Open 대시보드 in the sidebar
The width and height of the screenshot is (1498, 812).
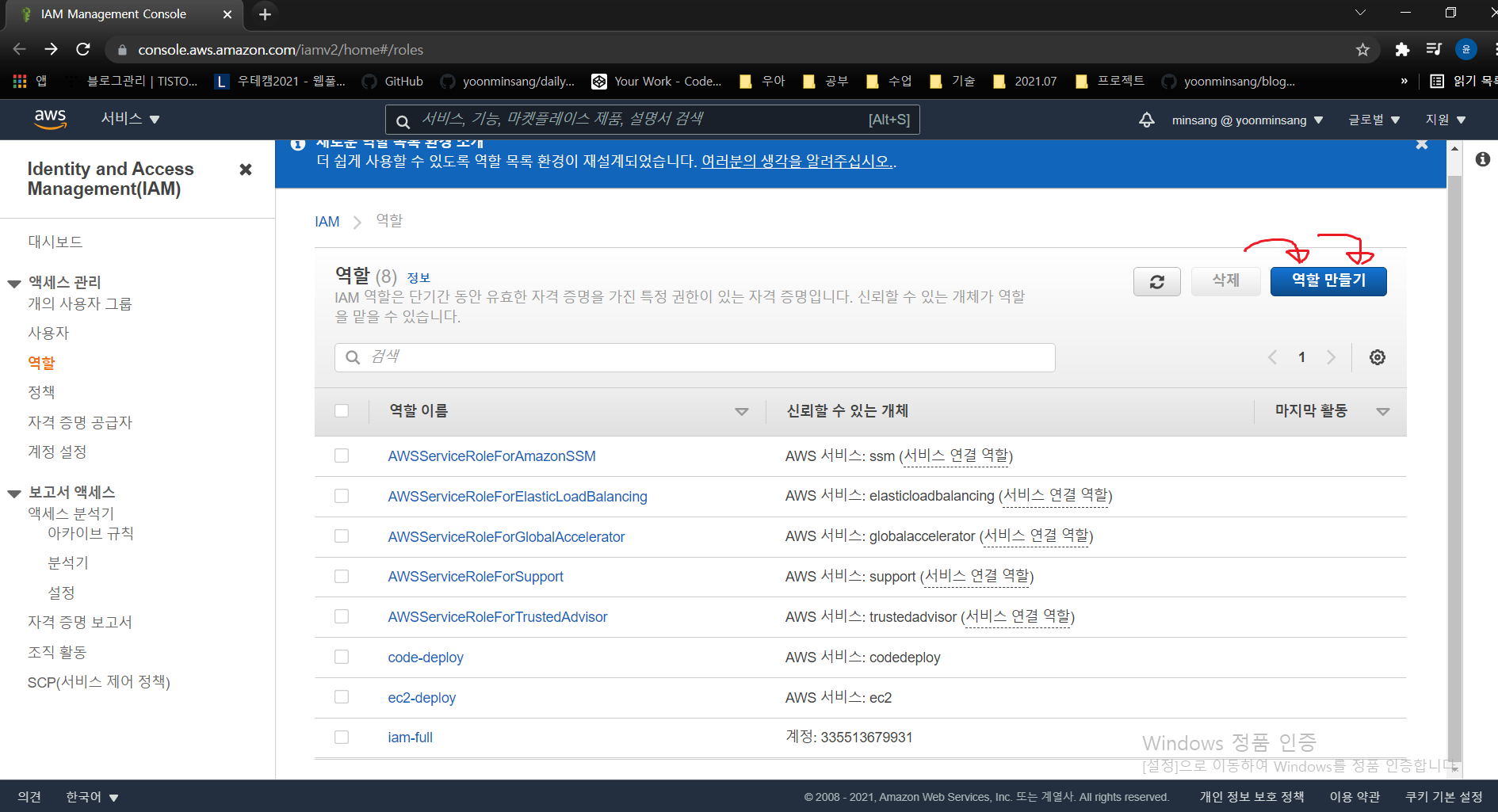click(55, 242)
